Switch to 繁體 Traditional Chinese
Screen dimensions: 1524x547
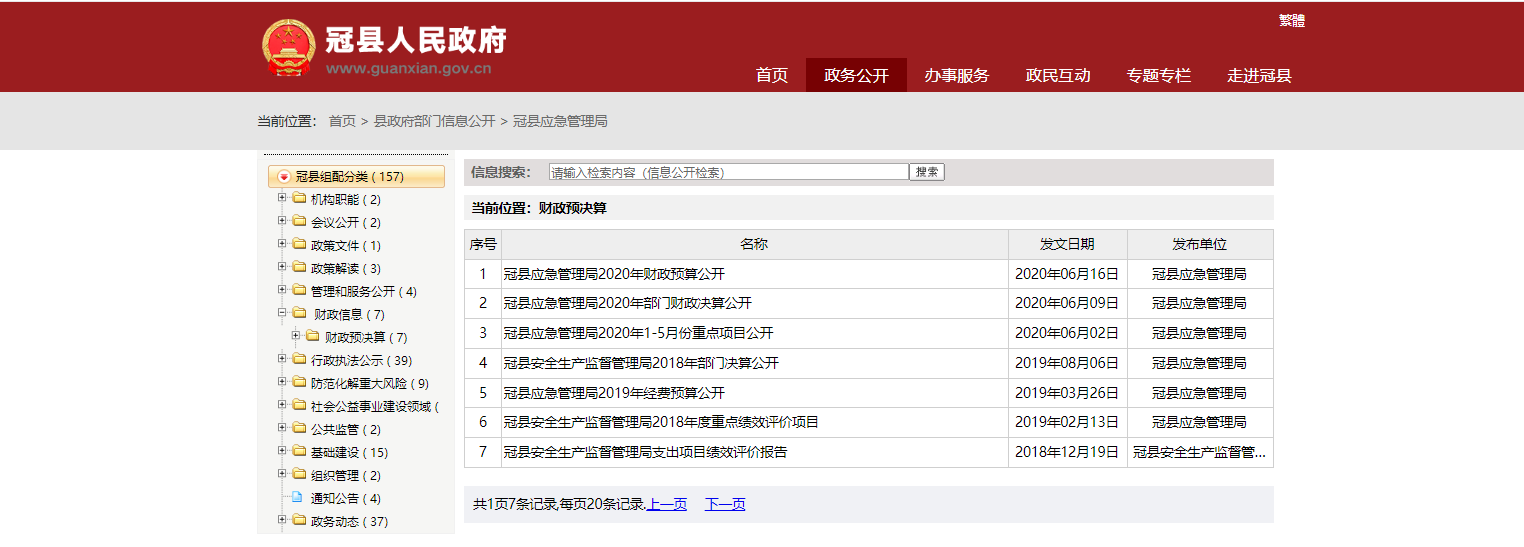click(1292, 20)
